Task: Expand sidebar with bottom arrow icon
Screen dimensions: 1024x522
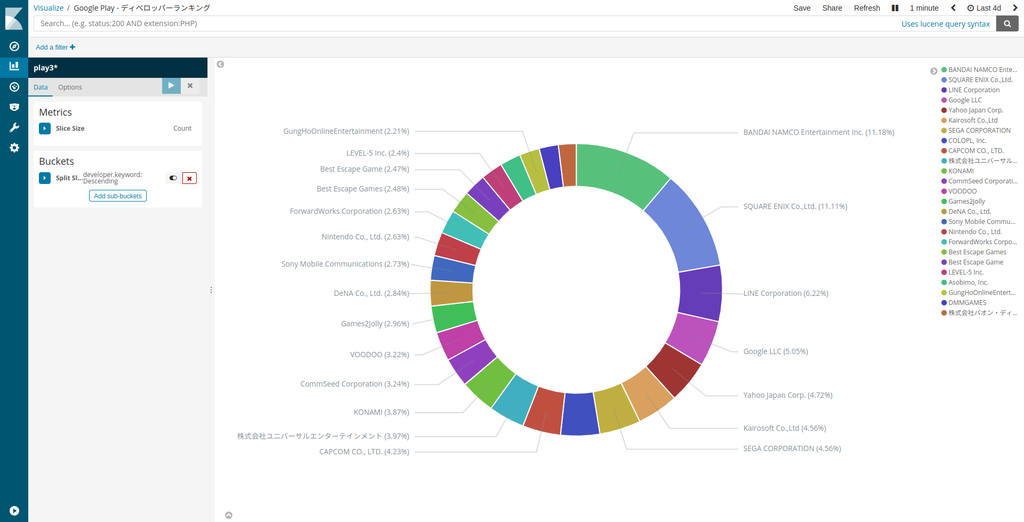Action: (14, 511)
